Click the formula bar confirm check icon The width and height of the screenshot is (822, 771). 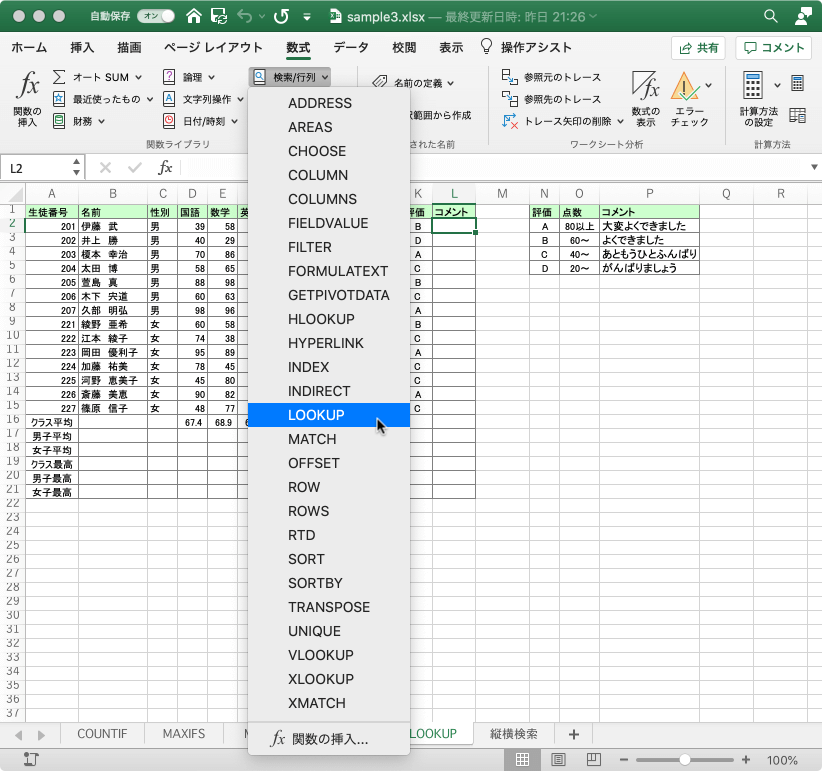click(135, 168)
